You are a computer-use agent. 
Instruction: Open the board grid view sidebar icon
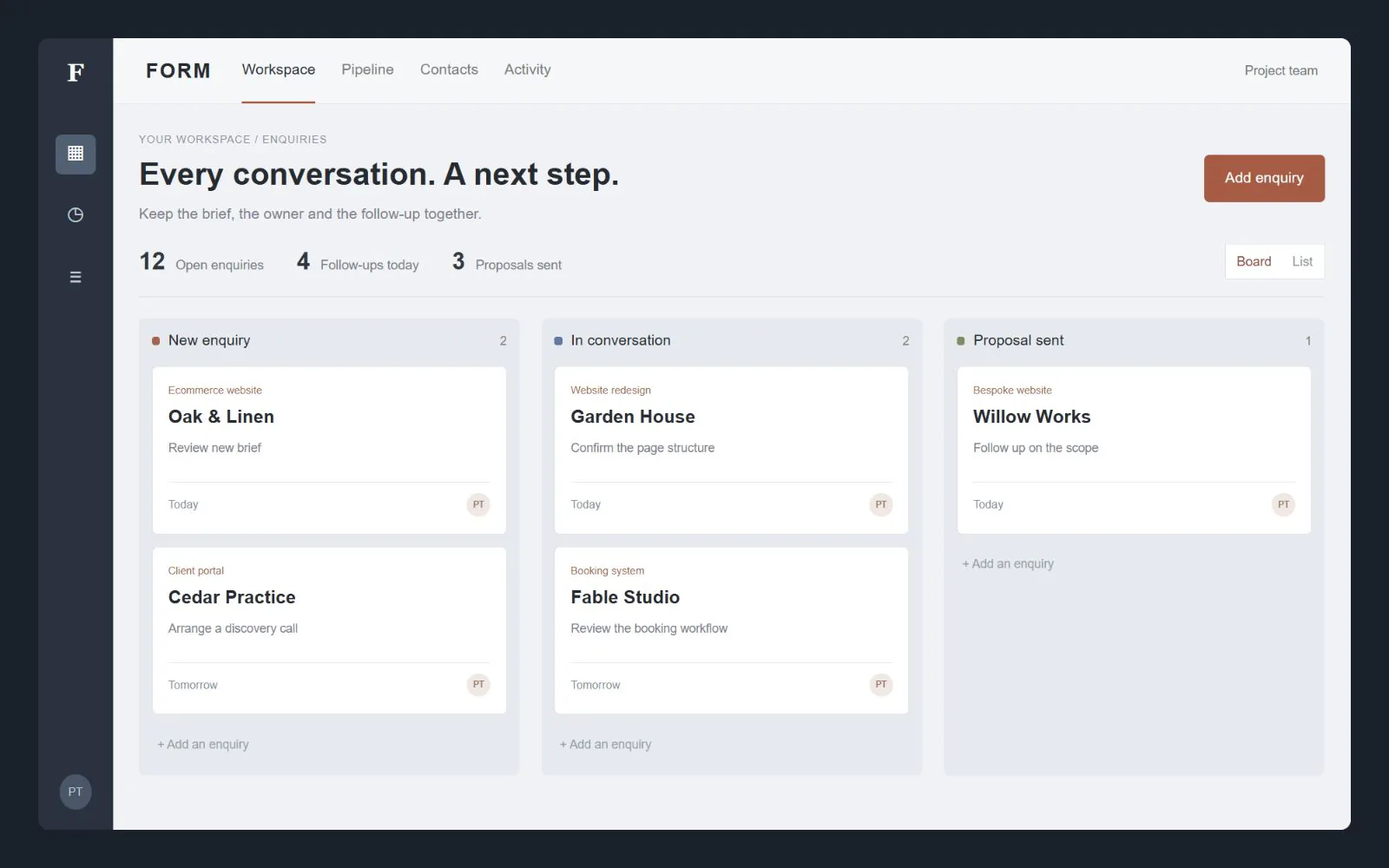click(76, 154)
